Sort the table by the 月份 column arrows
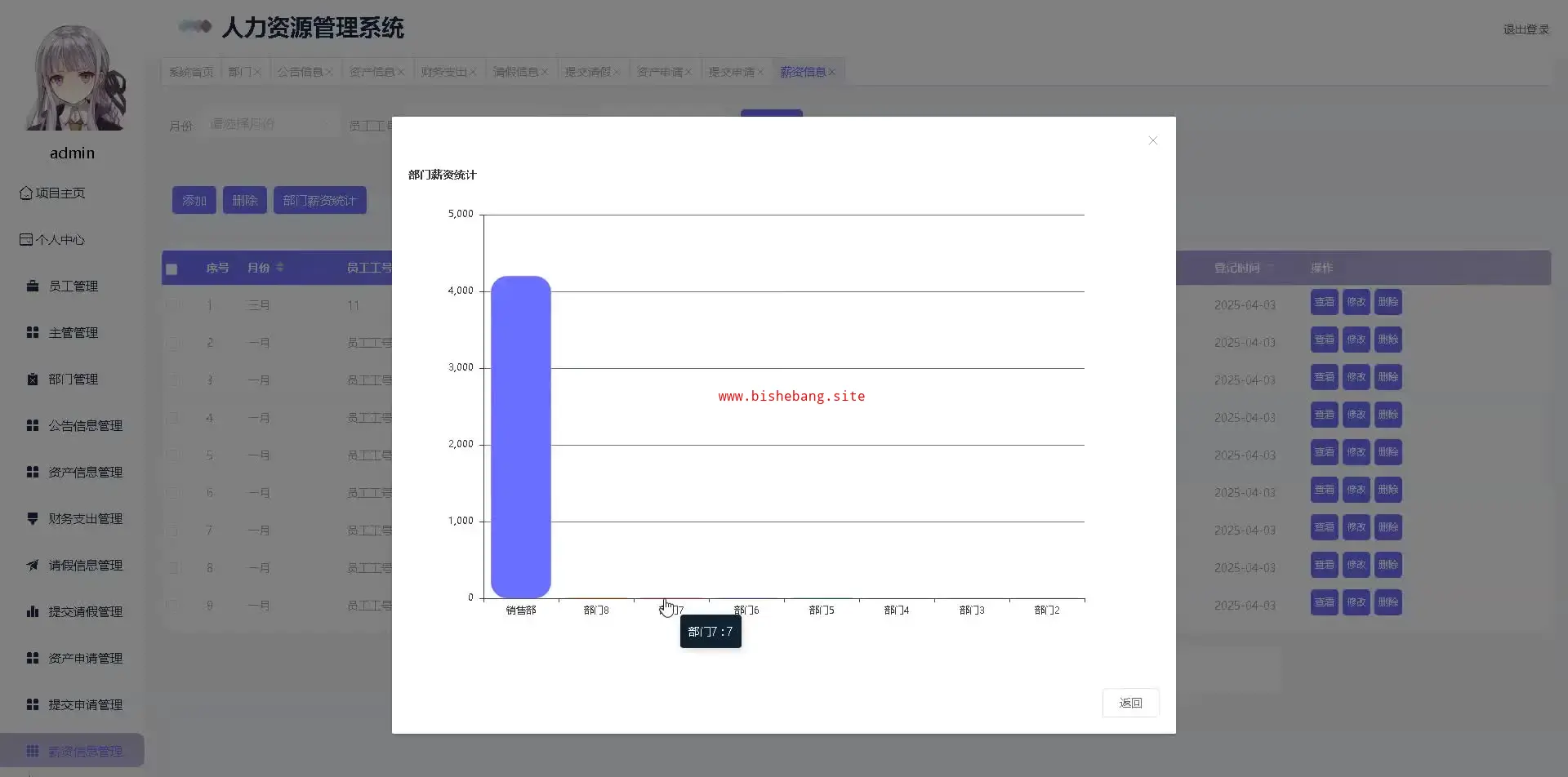The image size is (1568, 777). (x=280, y=268)
